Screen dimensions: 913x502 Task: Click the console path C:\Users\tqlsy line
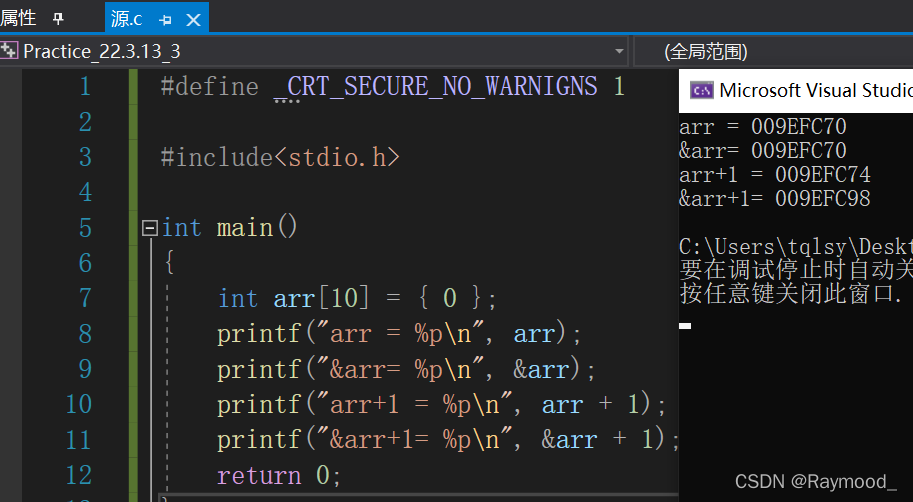tap(796, 247)
